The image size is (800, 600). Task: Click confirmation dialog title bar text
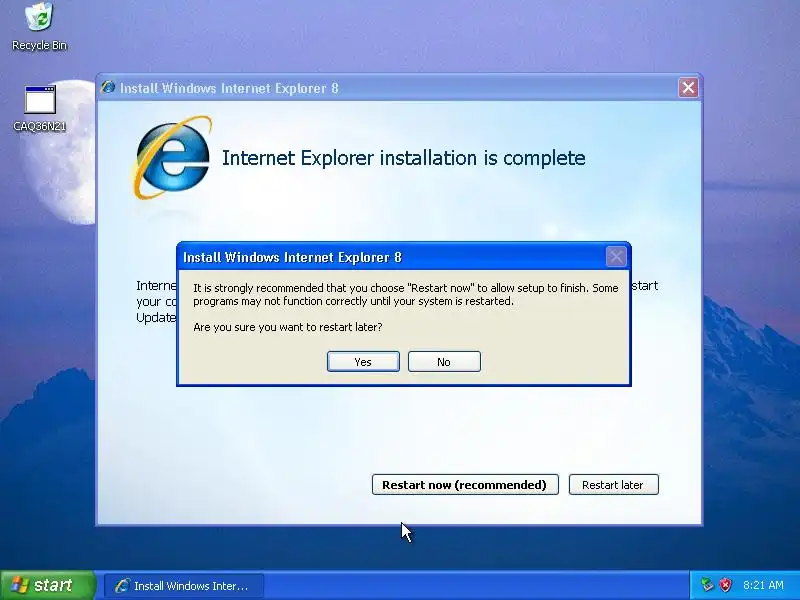click(292, 257)
